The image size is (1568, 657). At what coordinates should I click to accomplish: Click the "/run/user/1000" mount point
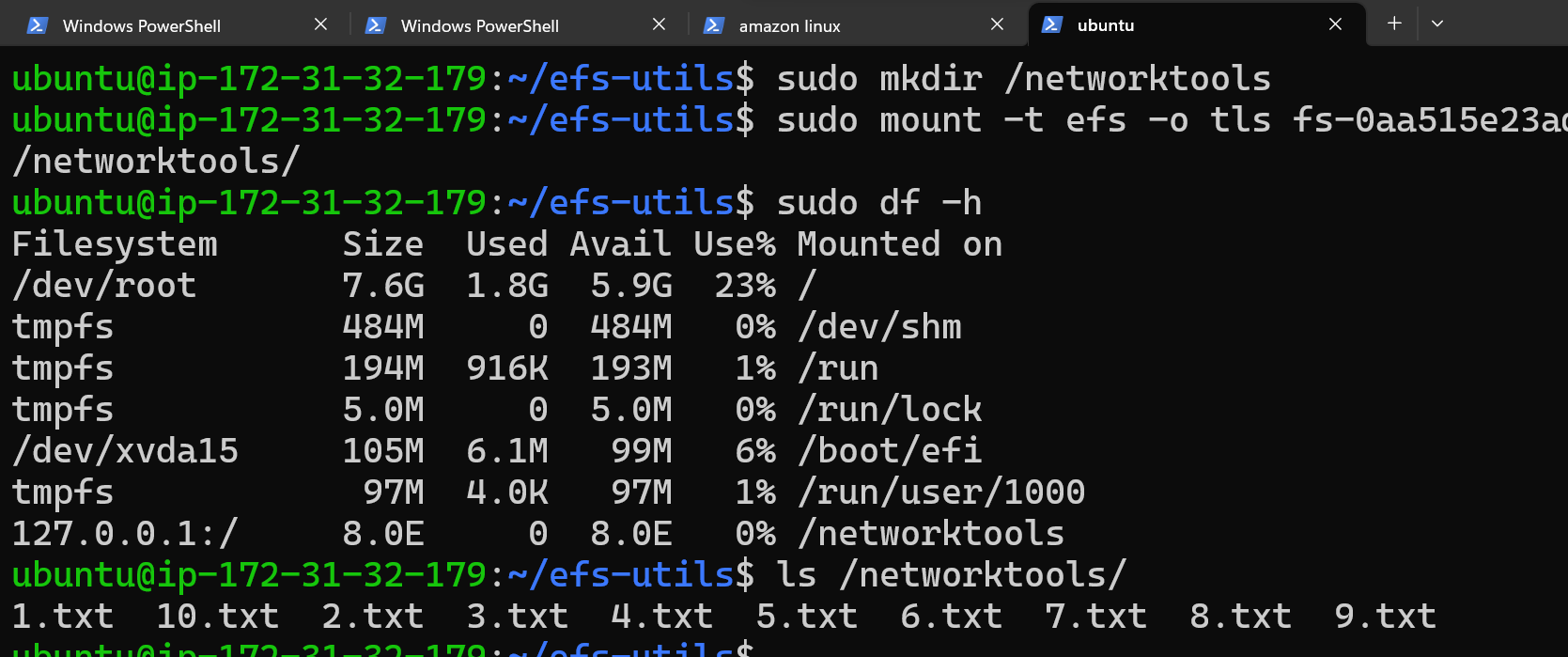pos(941,493)
